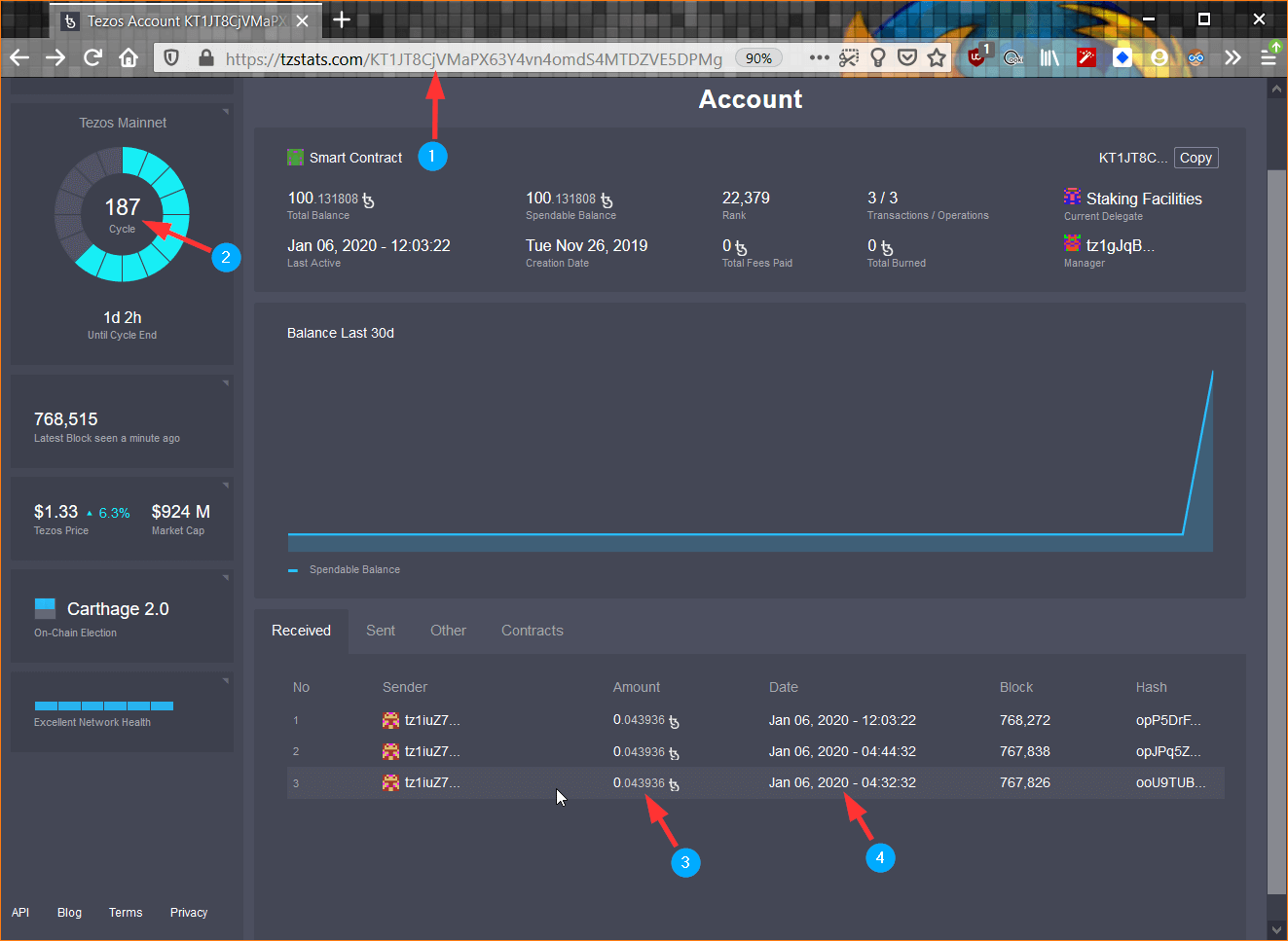Expand the Carthage 2.0 election card corner
1288x941 pixels.
(x=226, y=578)
